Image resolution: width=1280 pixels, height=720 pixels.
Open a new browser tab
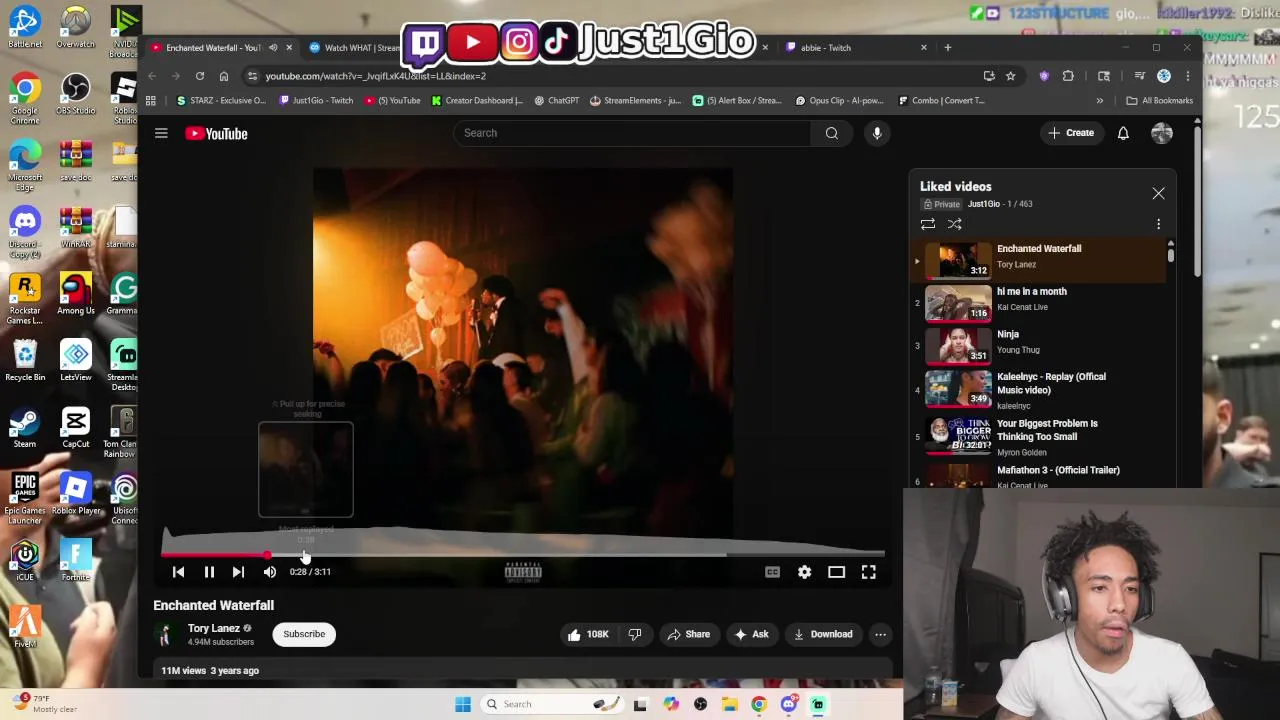(x=948, y=47)
